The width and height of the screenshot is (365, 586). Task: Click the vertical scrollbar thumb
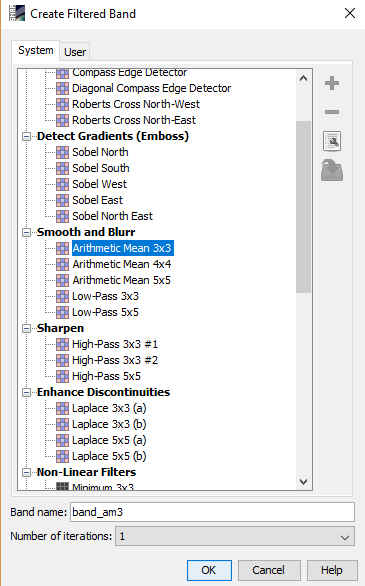coord(303,207)
